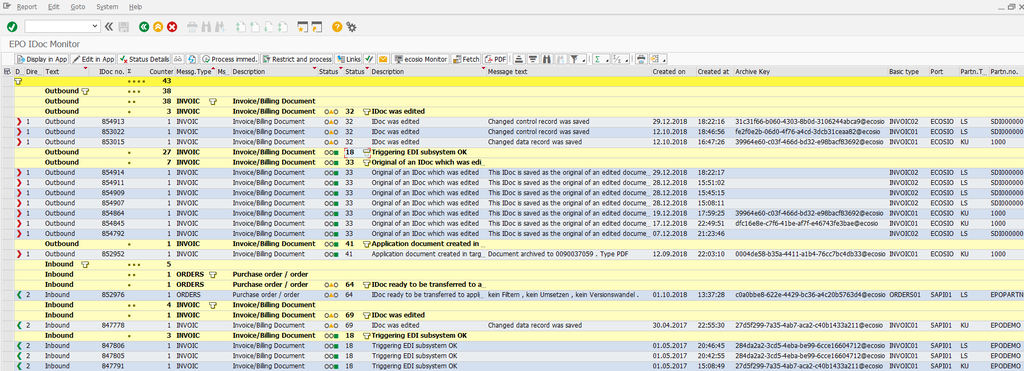Click the Set Filter funnel icon

[573, 59]
